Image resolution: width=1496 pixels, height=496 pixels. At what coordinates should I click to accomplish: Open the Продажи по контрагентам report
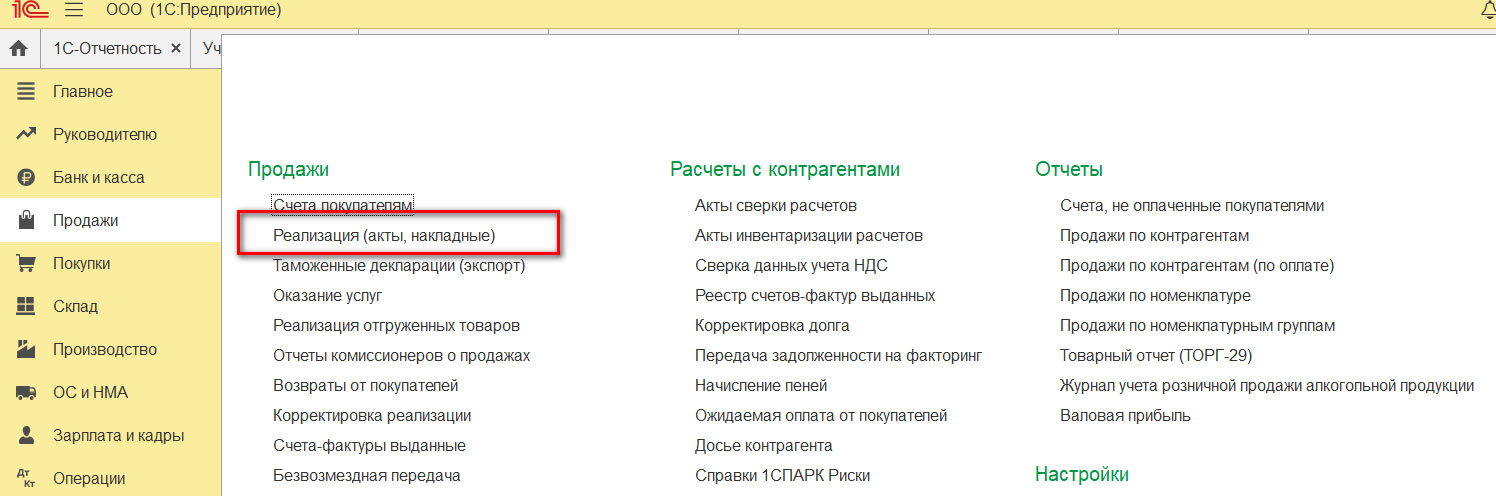(1154, 235)
